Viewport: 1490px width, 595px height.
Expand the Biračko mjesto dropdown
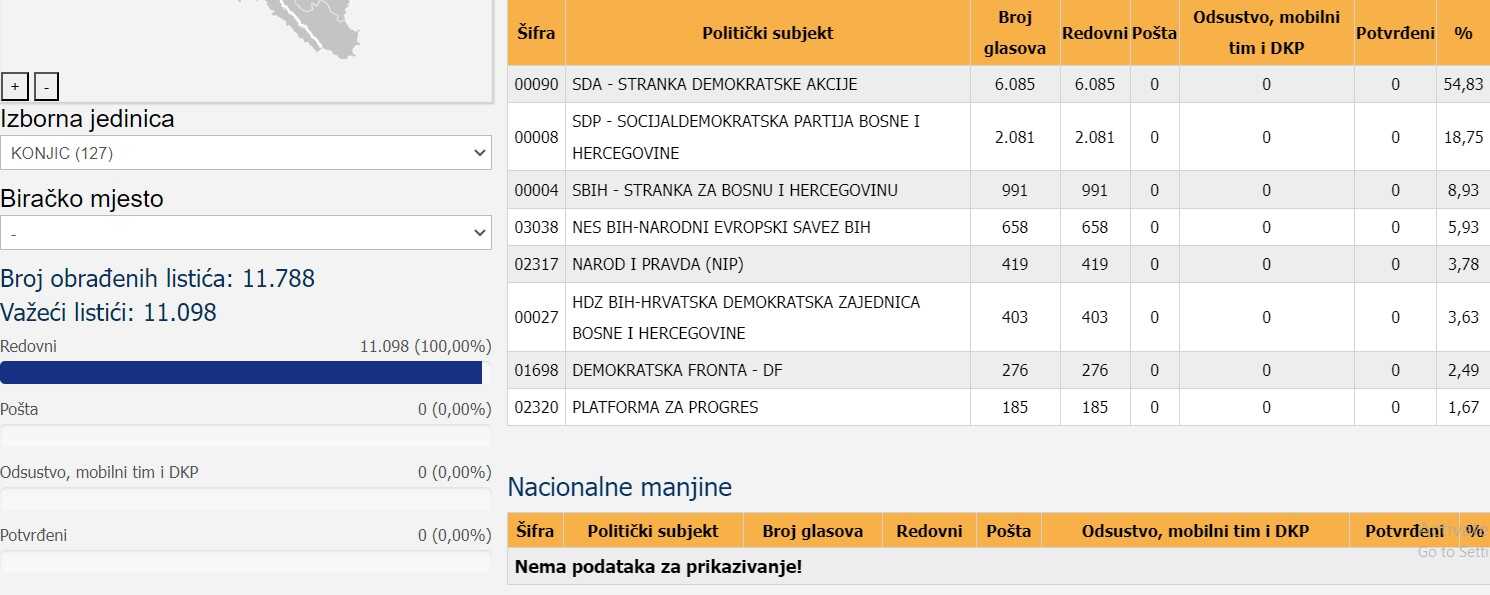click(x=245, y=233)
